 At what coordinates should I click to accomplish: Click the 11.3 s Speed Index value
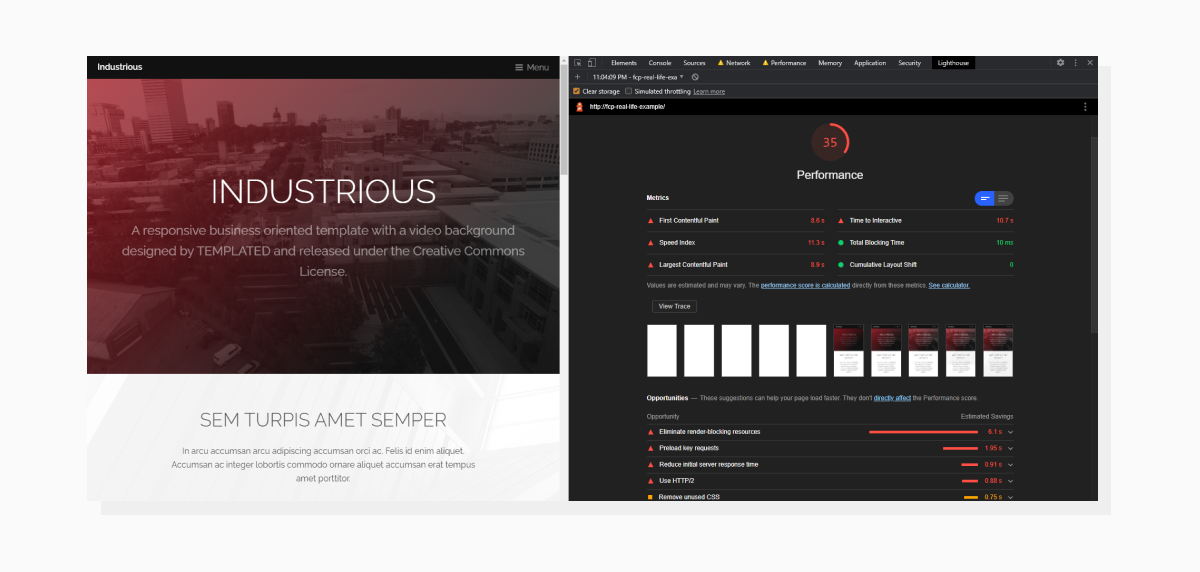[816, 243]
